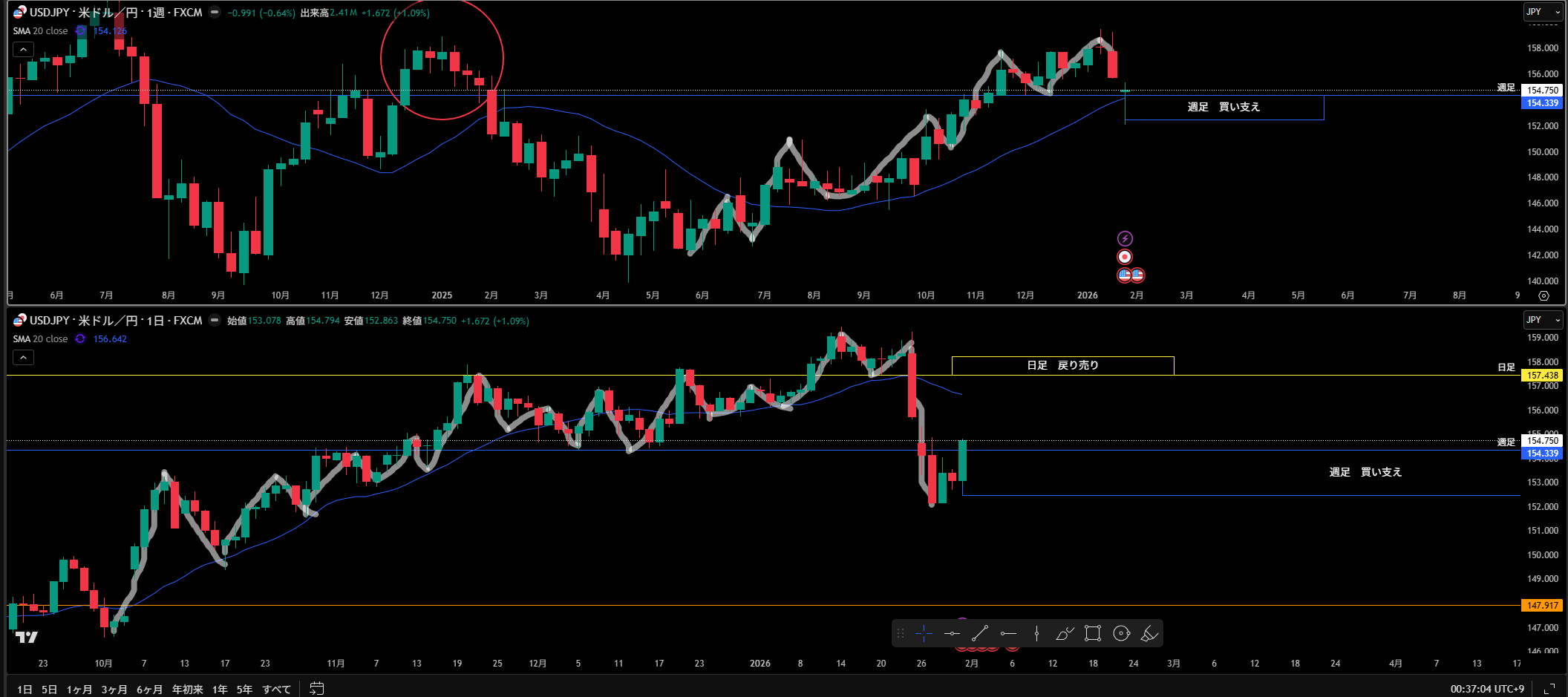The height and width of the screenshot is (697, 1568).
Task: Open JPY currency dropdown on daily chart
Action: point(1542,320)
